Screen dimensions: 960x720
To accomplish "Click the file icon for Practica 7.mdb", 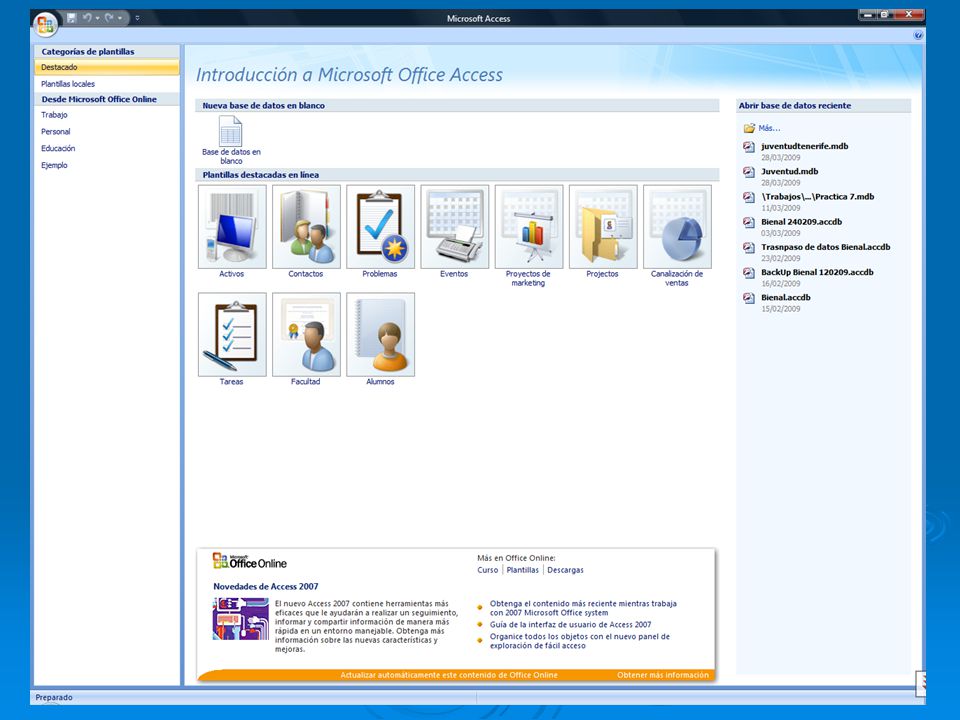I will 749,197.
